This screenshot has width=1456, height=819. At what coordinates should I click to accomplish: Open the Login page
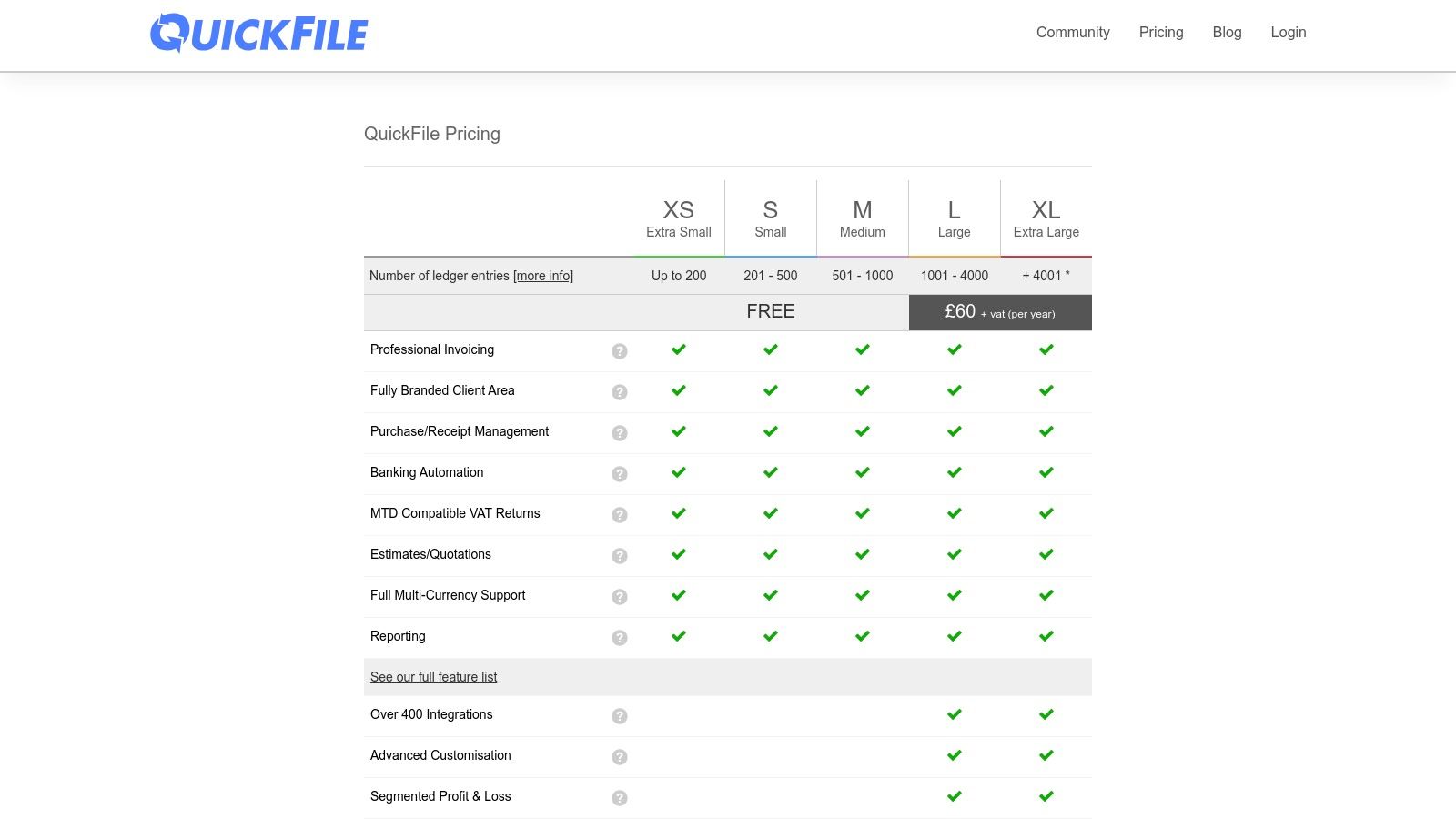1288,33
